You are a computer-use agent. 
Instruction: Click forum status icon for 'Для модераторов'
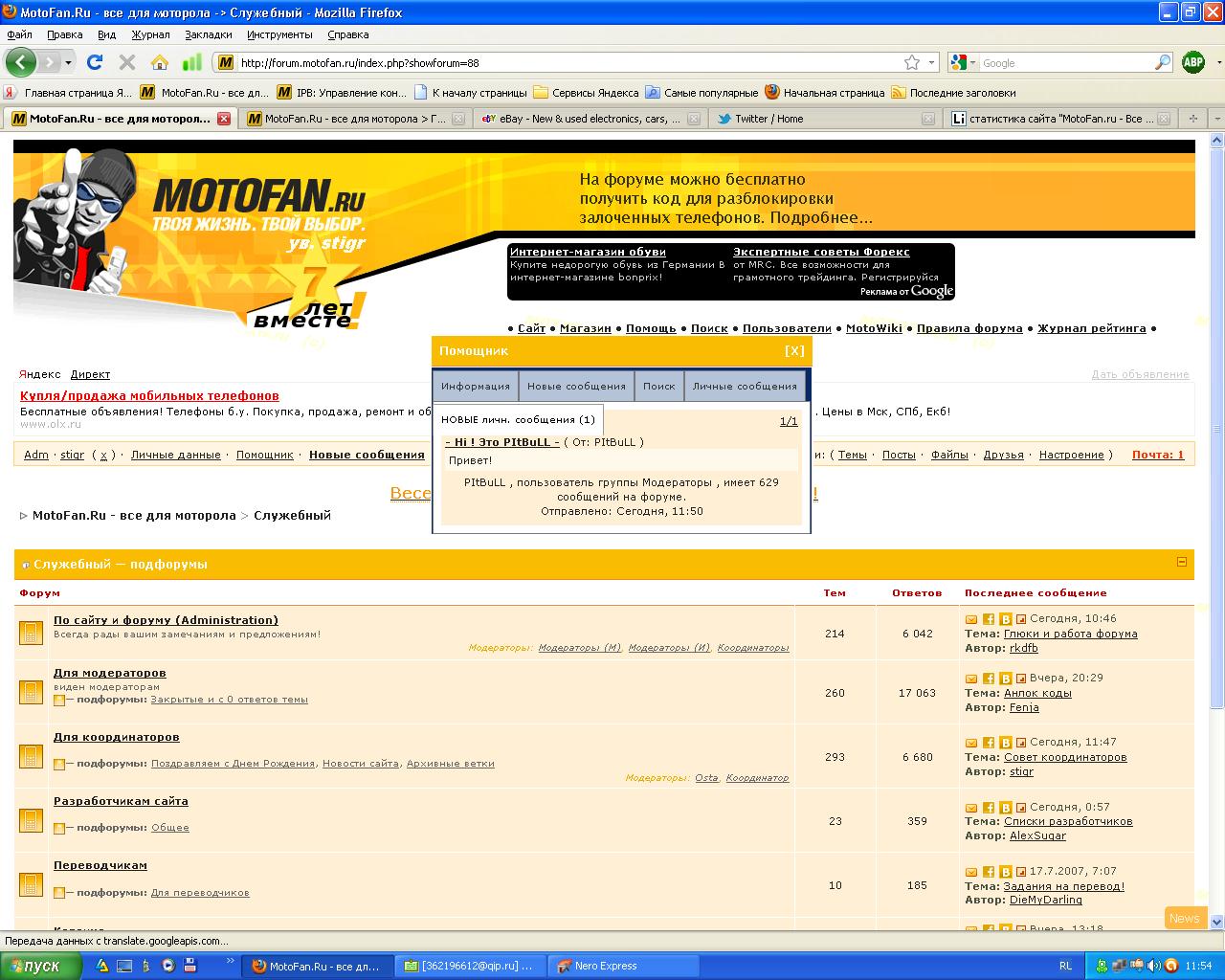pyautogui.click(x=31, y=692)
